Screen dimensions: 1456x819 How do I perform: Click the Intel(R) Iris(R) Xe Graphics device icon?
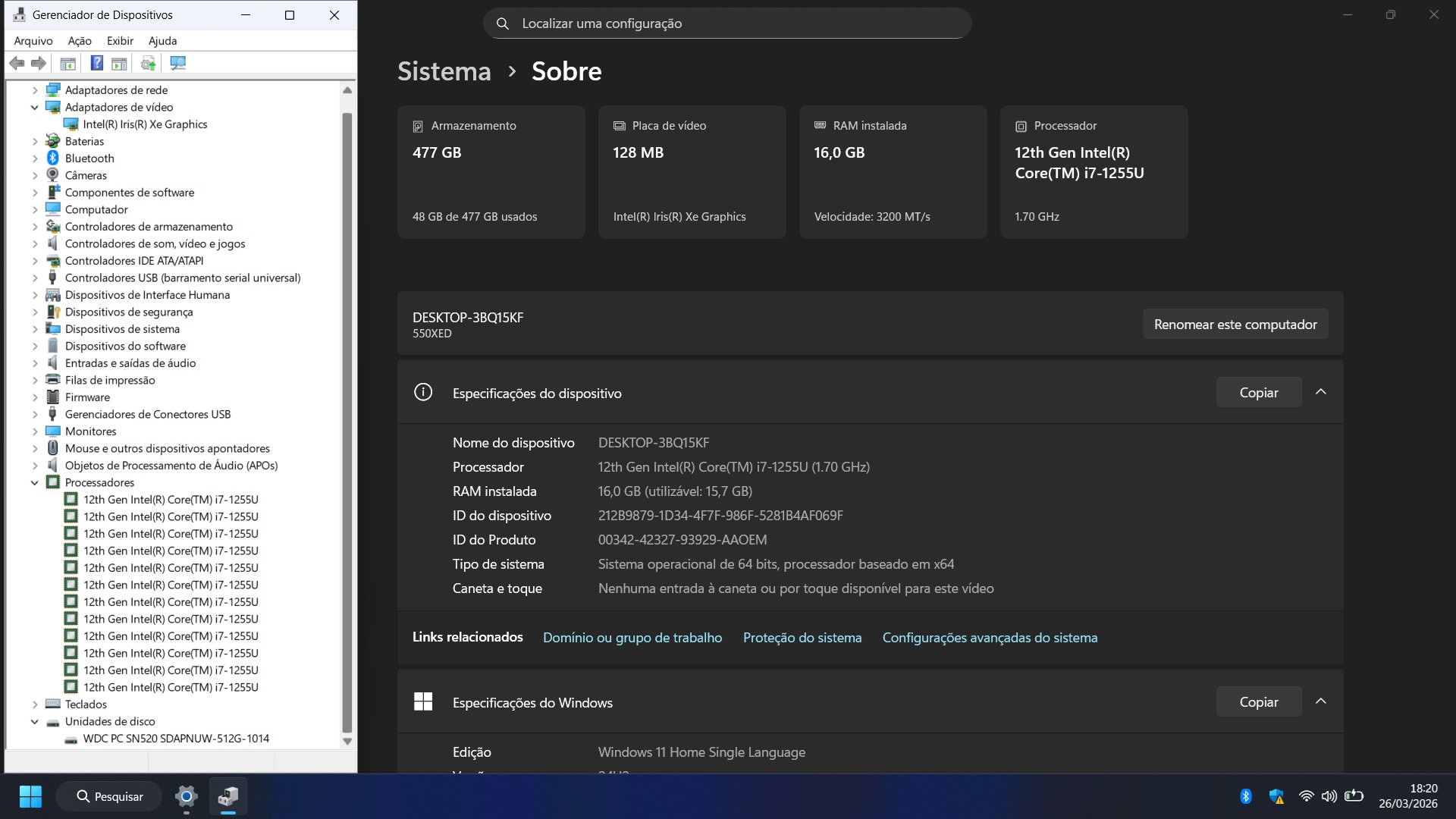point(71,124)
